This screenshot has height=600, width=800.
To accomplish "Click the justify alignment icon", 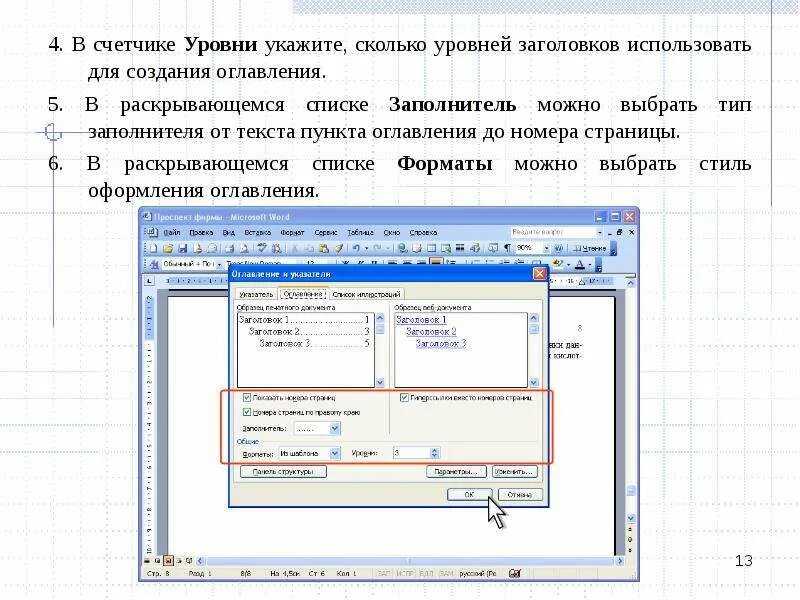I will (x=436, y=263).
